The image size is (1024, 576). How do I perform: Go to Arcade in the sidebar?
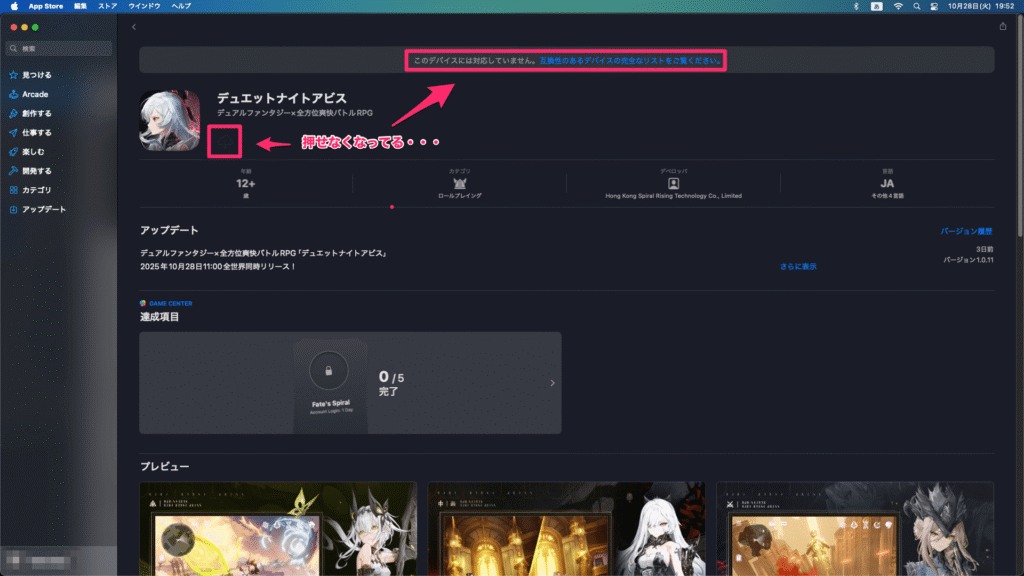pyautogui.click(x=35, y=94)
